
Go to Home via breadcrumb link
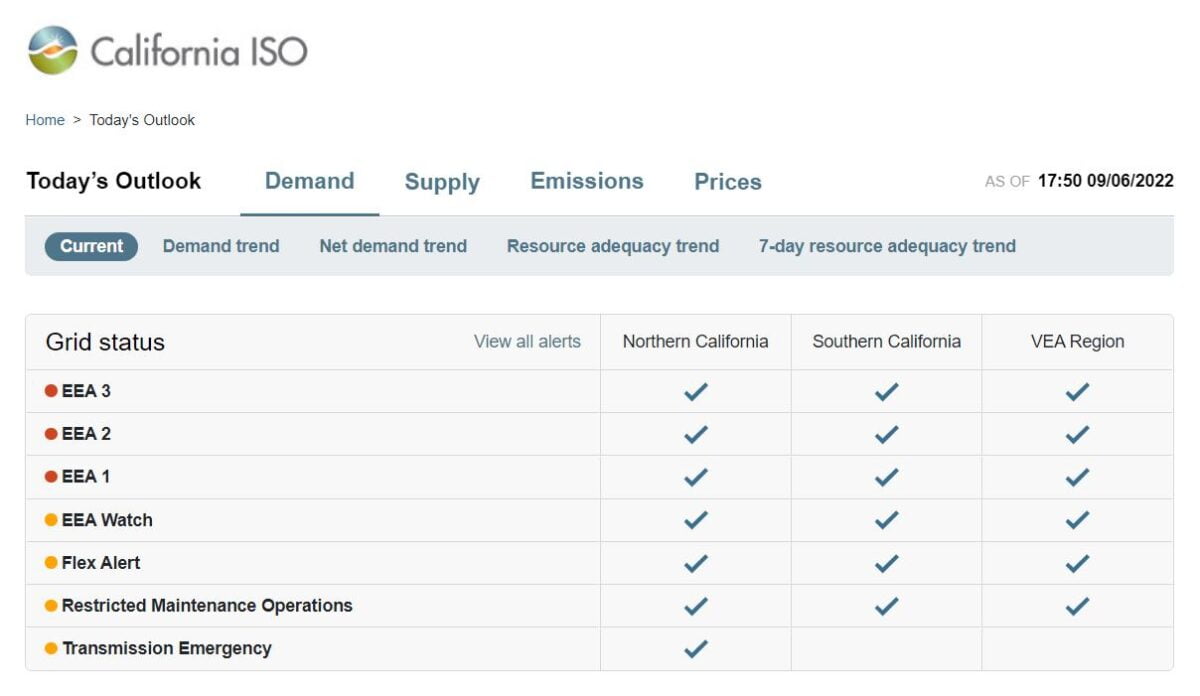45,120
